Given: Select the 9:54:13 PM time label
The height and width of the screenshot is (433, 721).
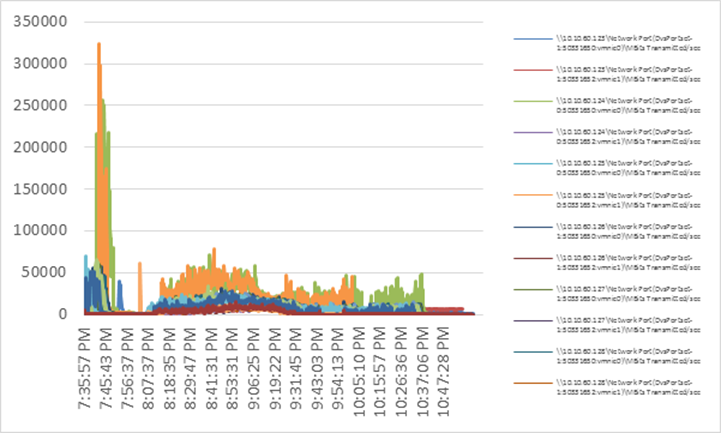Looking at the screenshot, I should [x=338, y=368].
